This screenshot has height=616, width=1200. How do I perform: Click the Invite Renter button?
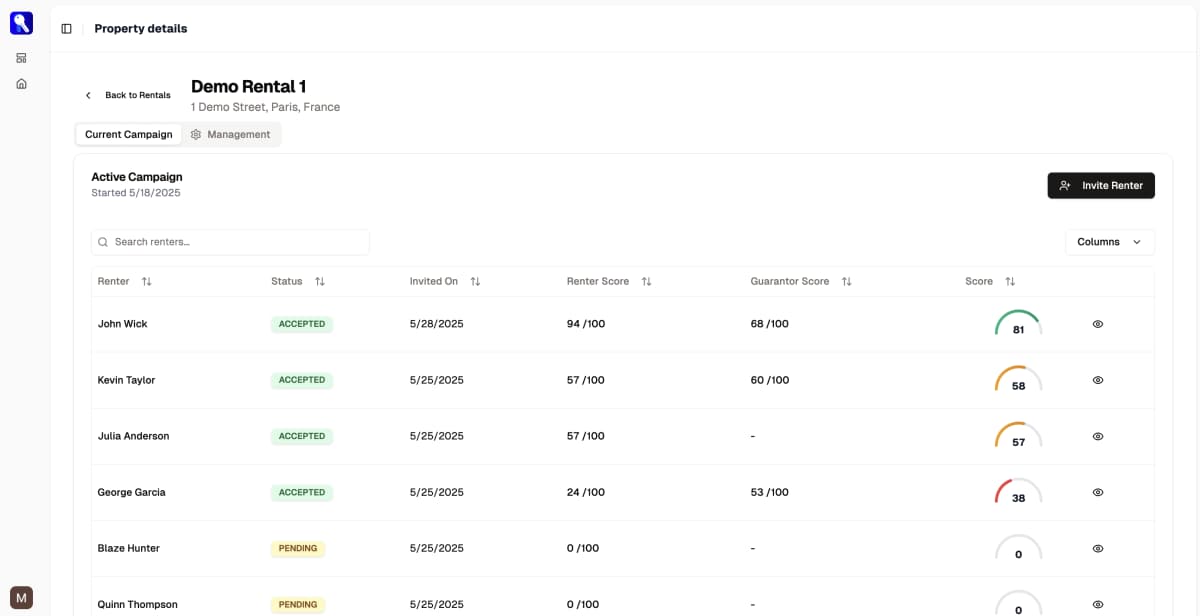pos(1100,186)
